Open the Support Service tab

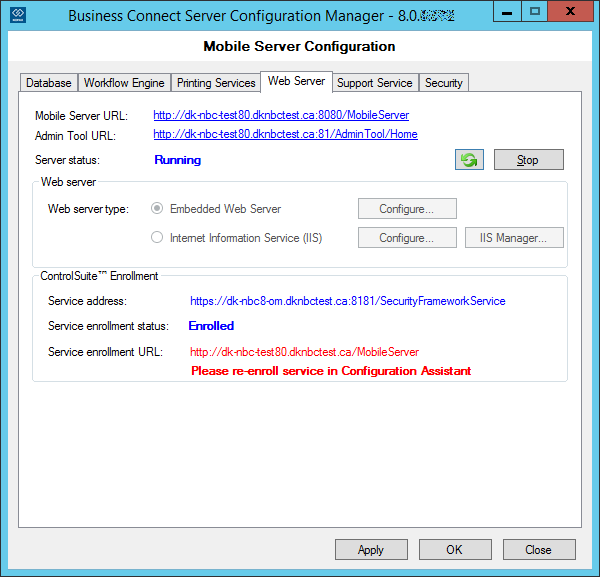374,83
